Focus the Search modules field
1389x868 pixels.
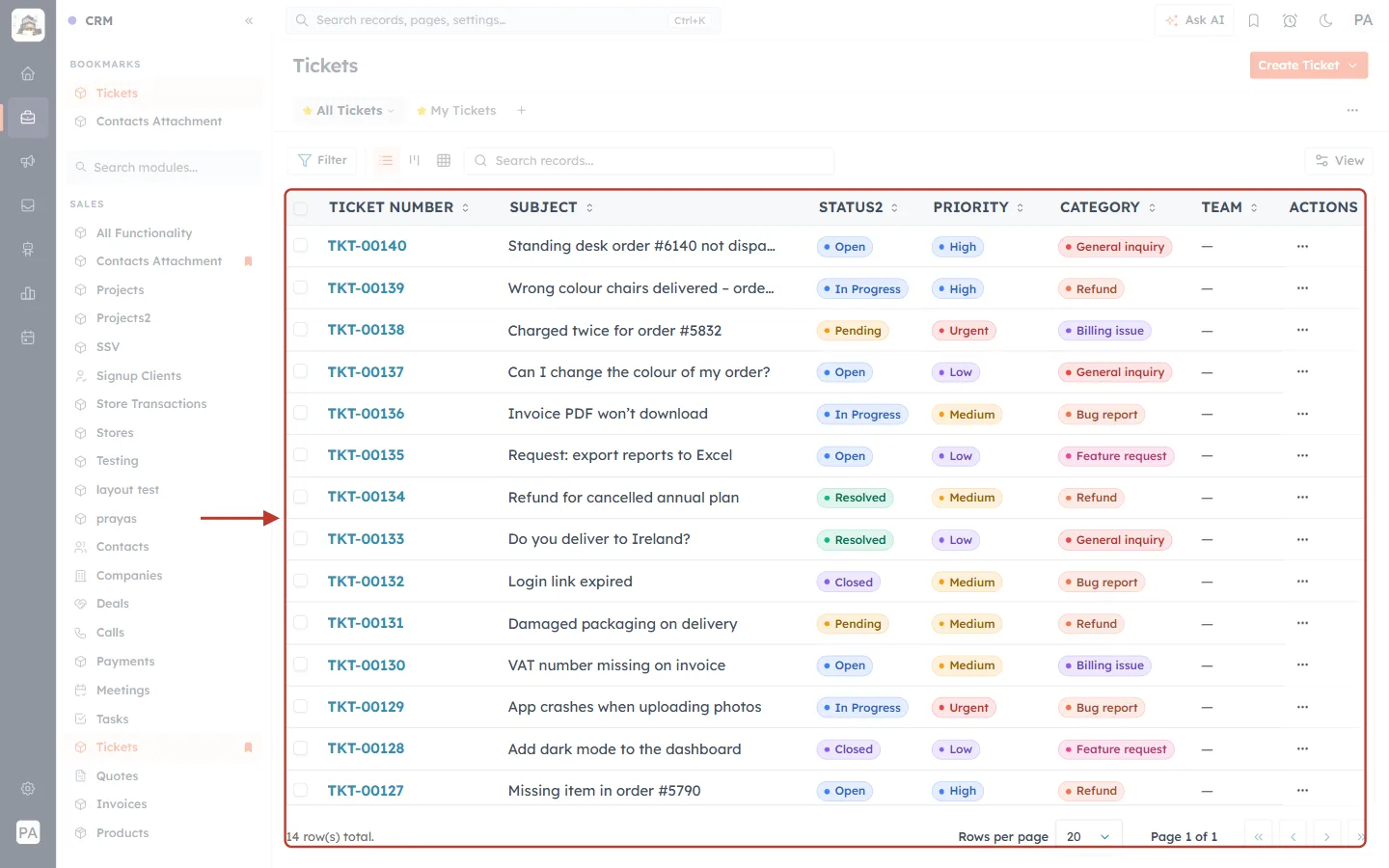click(x=166, y=167)
